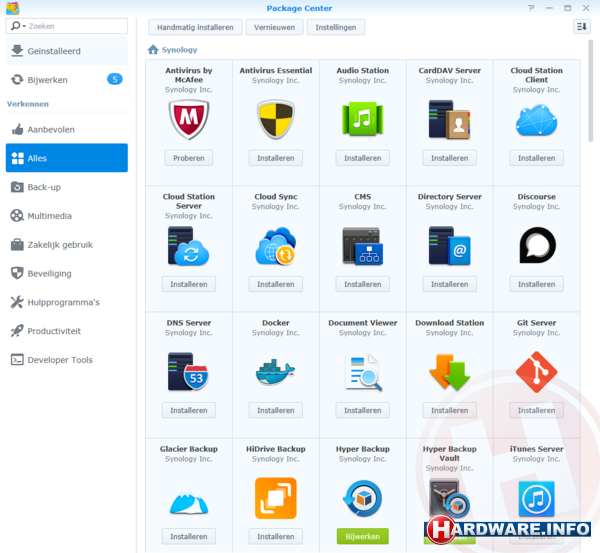Install the DNS Server package
Image resolution: width=600 pixels, height=553 pixels.
[189, 410]
